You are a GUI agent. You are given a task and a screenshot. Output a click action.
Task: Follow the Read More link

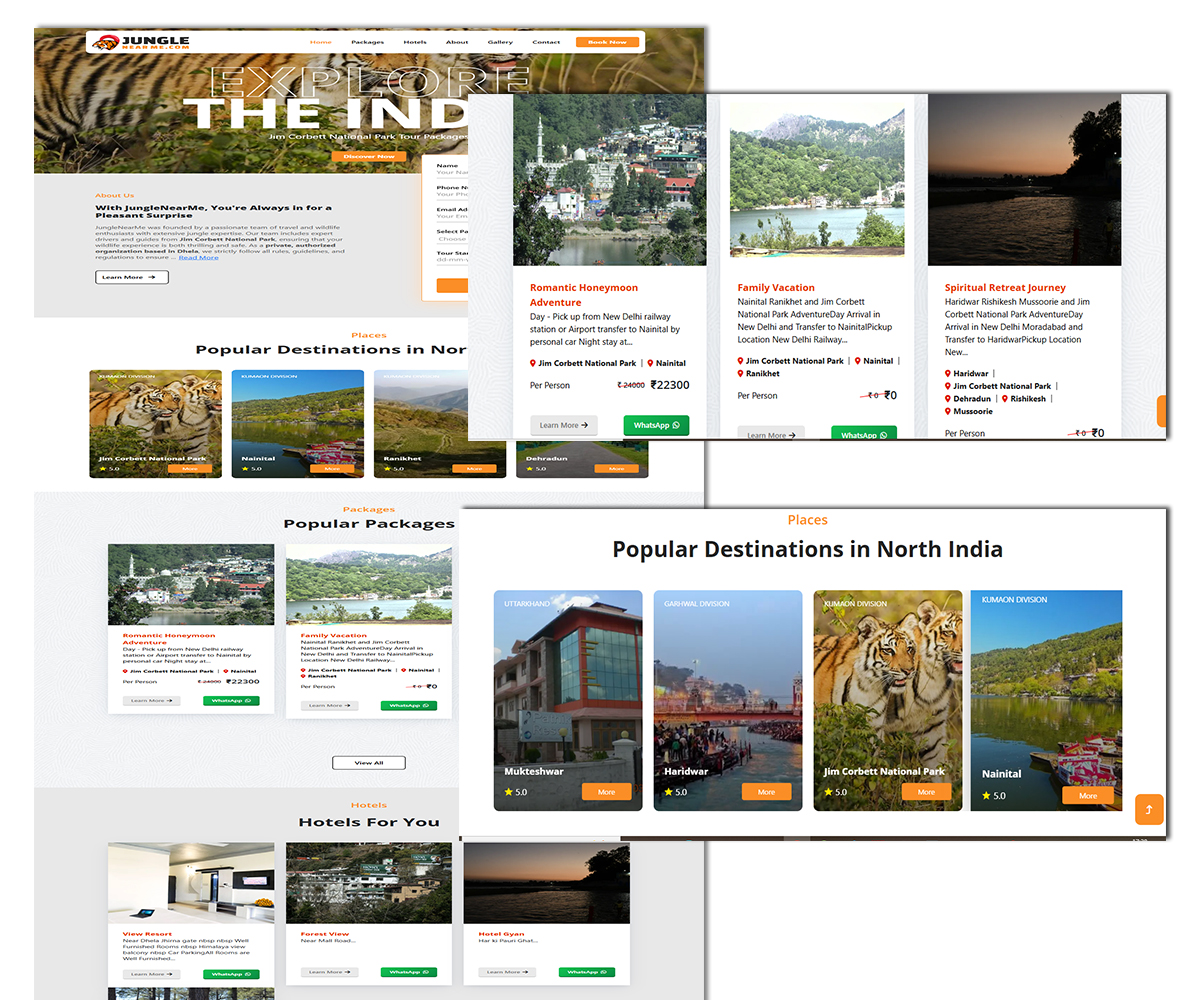tap(198, 258)
